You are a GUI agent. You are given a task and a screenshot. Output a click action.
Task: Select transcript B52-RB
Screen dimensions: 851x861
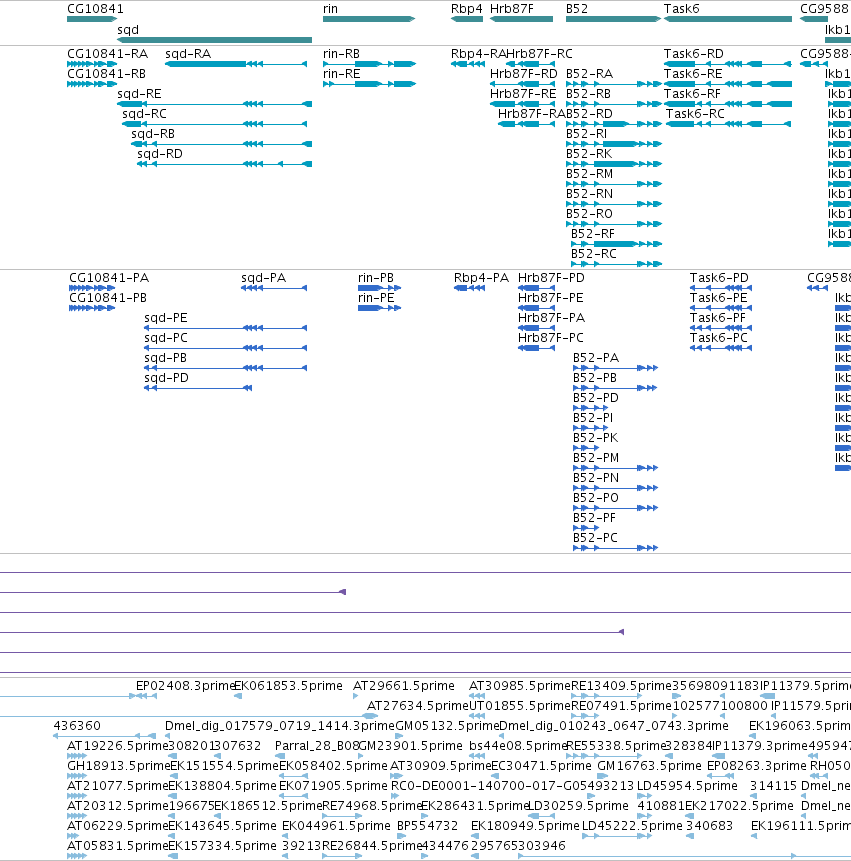pyautogui.click(x=614, y=104)
